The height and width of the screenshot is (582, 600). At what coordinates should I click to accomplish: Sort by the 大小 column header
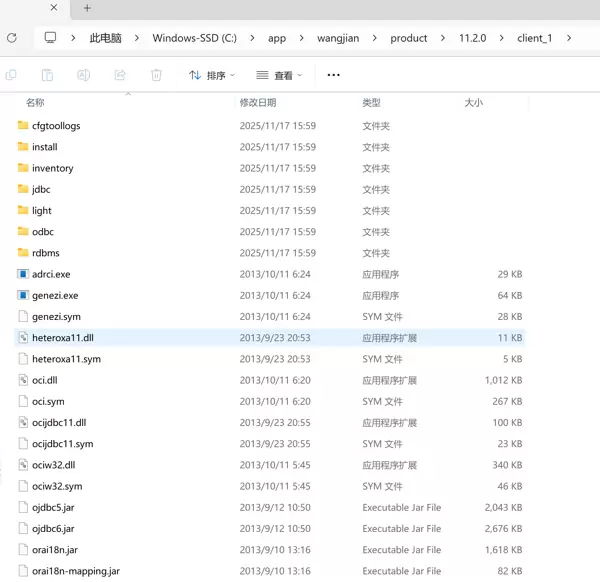pyautogui.click(x=473, y=103)
